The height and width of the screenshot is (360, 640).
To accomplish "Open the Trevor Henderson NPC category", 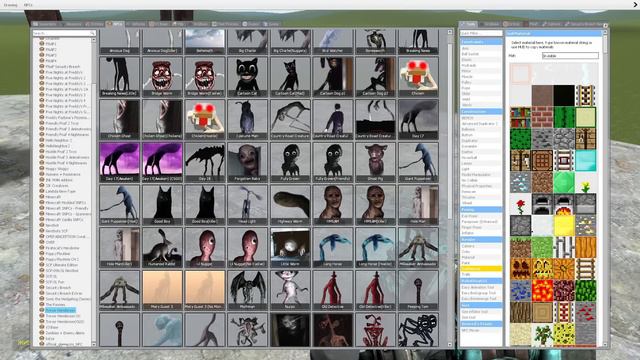I will tap(60, 310).
